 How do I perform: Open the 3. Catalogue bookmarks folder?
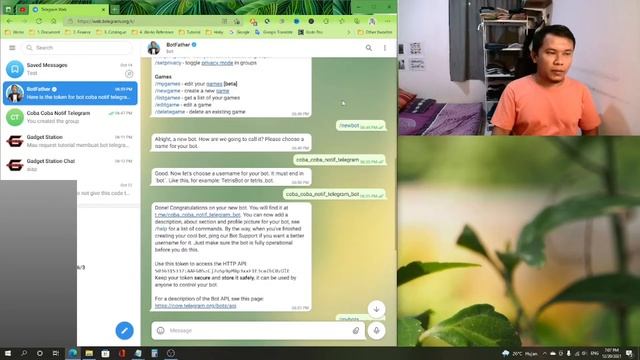(x=112, y=32)
